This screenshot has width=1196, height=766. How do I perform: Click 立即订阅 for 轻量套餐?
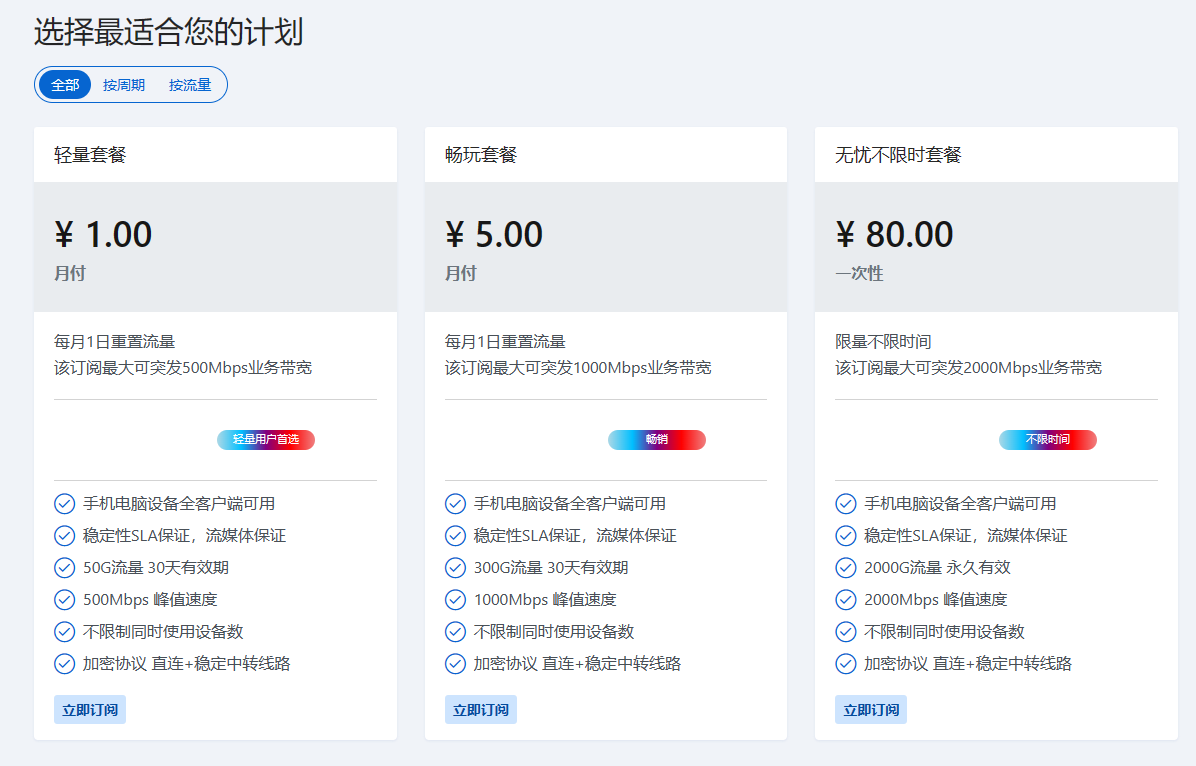(90, 710)
